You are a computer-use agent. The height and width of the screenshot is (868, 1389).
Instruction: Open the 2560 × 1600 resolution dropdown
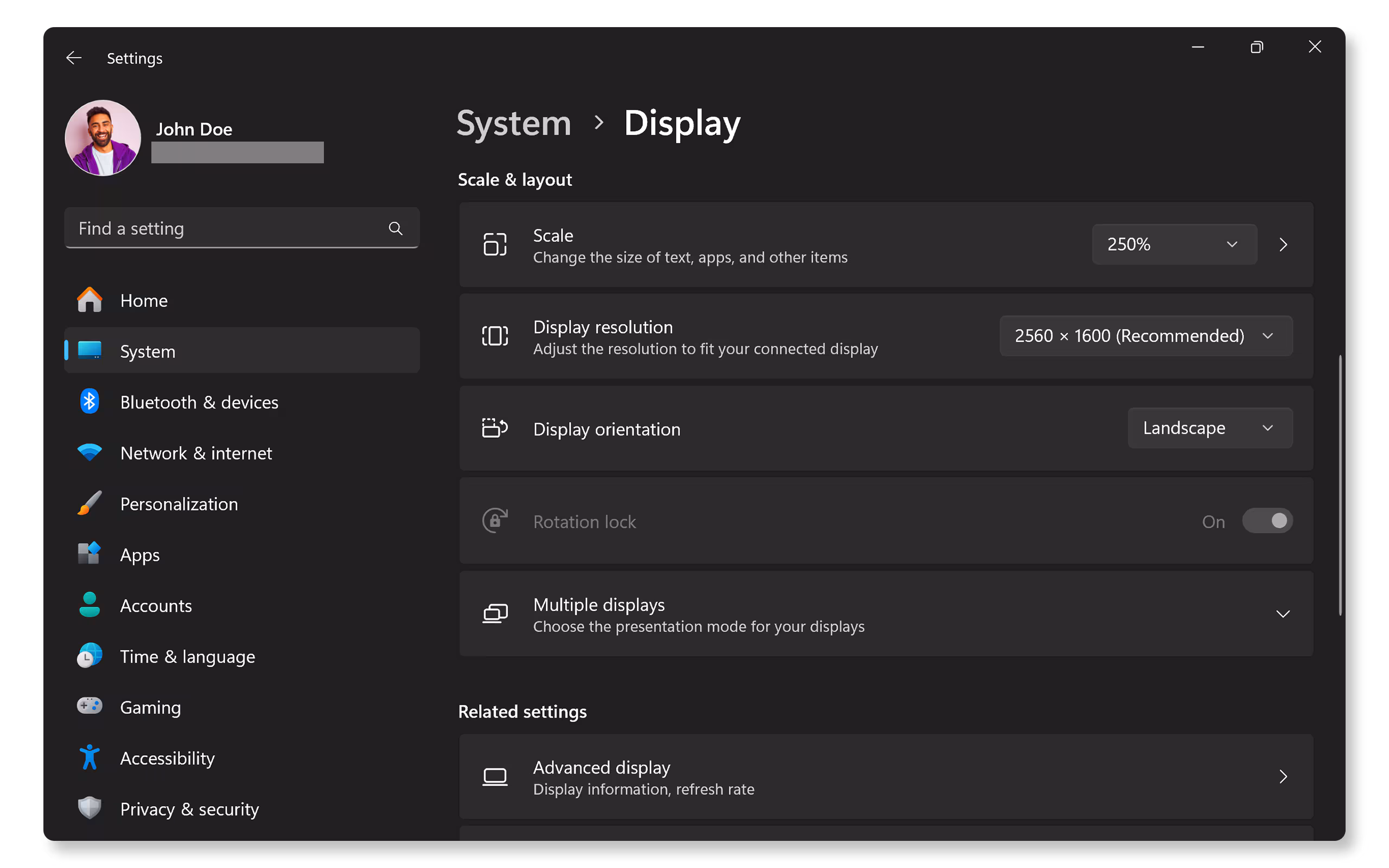click(1145, 336)
